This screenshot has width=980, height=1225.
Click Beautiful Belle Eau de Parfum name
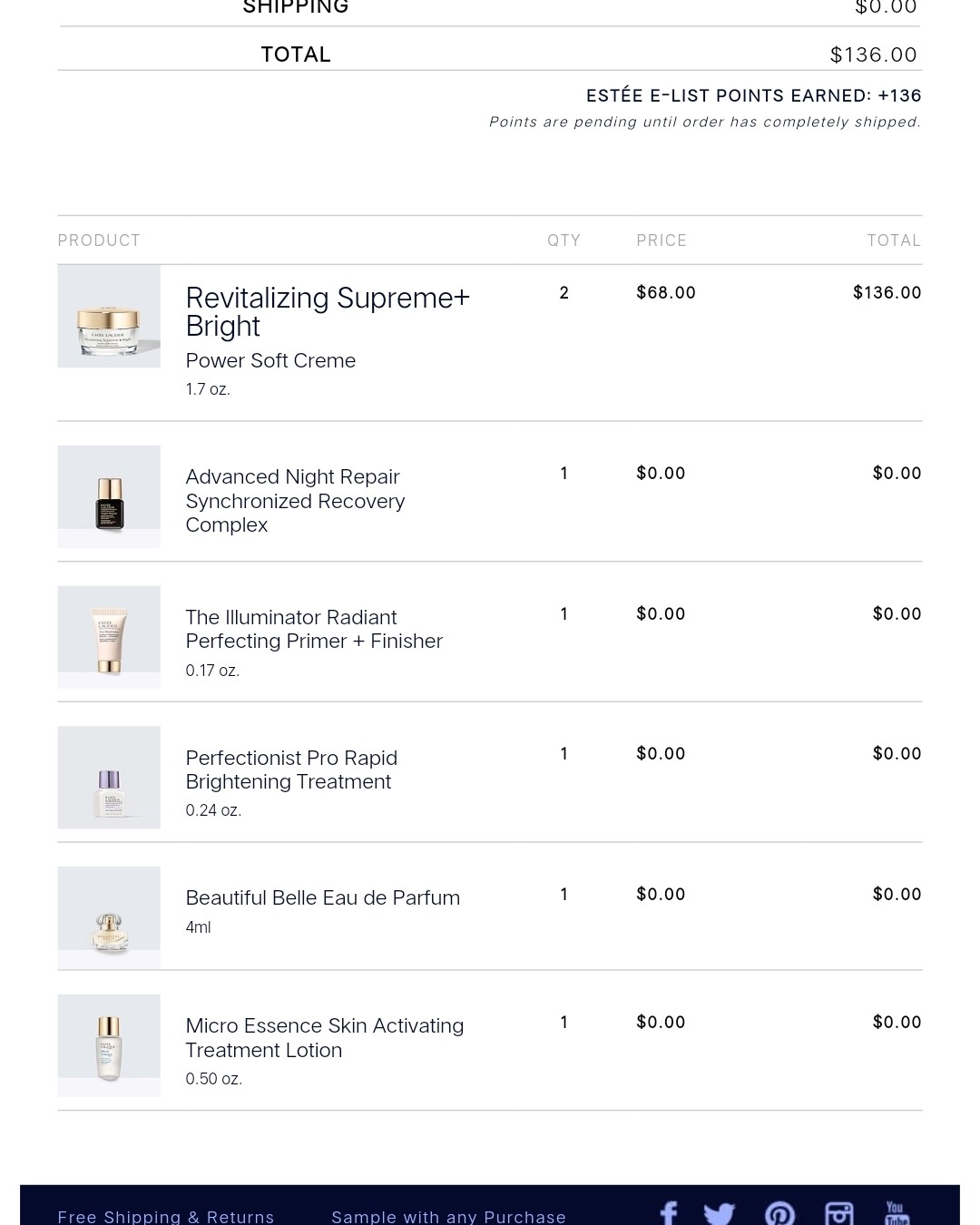(x=323, y=897)
